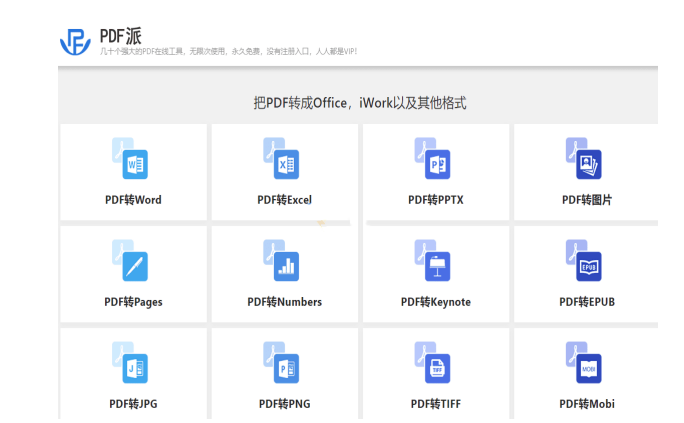Click the PDF转EPUB book icon
684x423 pixels.
(585, 262)
